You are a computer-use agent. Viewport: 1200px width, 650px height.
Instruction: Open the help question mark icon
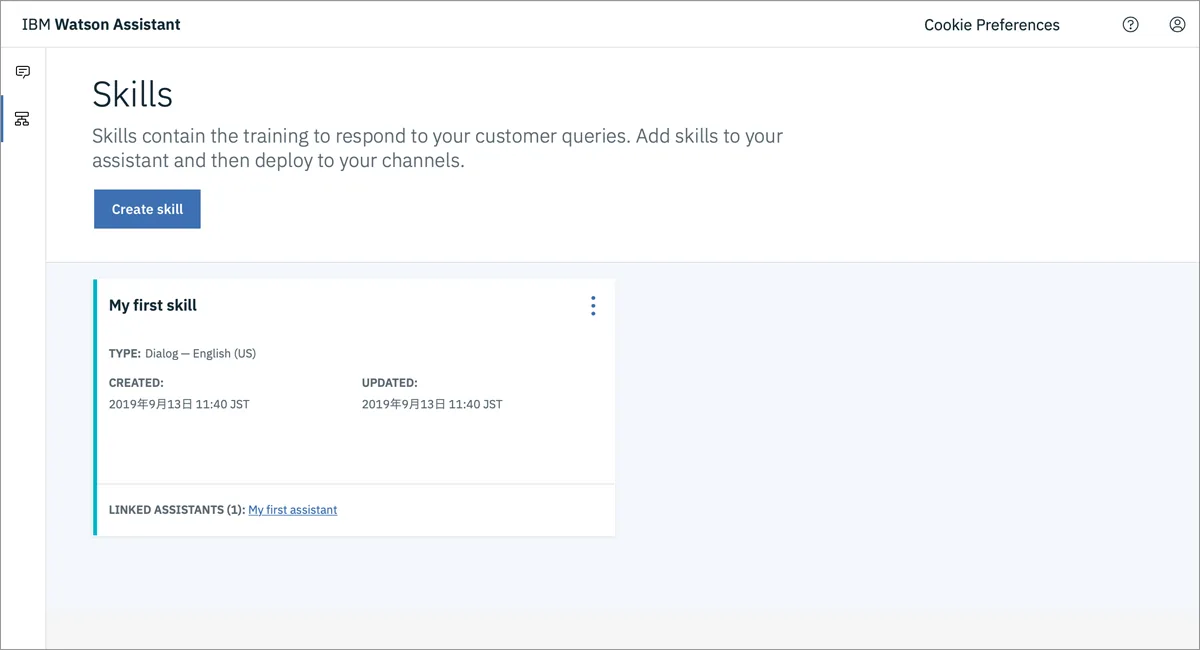(x=1130, y=25)
